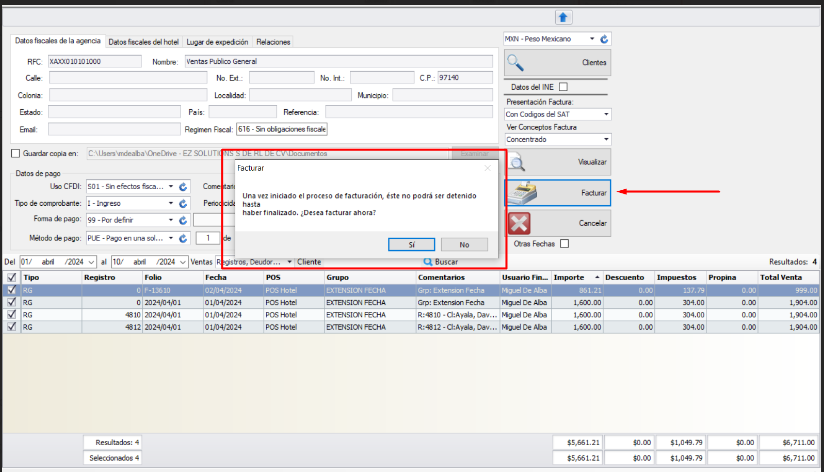The height and width of the screenshot is (472, 824).
Task: Sort by the Fecha column header
Action: (233, 277)
